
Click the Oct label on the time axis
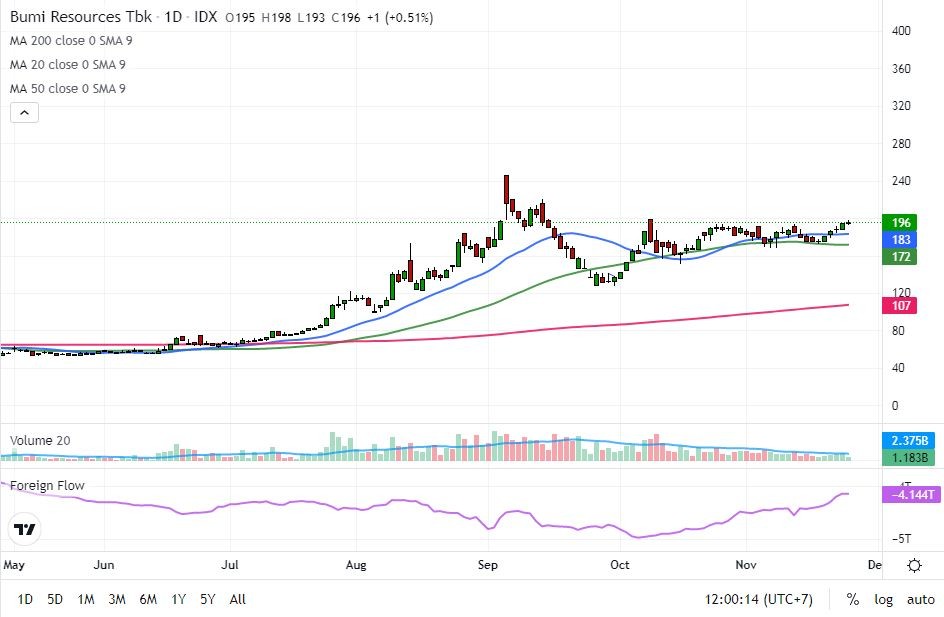tap(620, 565)
